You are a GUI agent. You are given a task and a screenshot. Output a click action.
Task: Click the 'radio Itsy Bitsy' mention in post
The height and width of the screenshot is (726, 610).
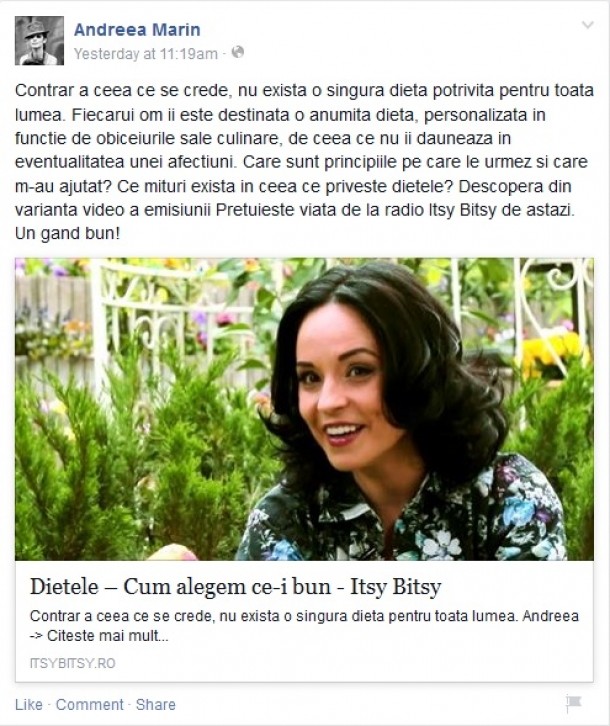tap(444, 210)
